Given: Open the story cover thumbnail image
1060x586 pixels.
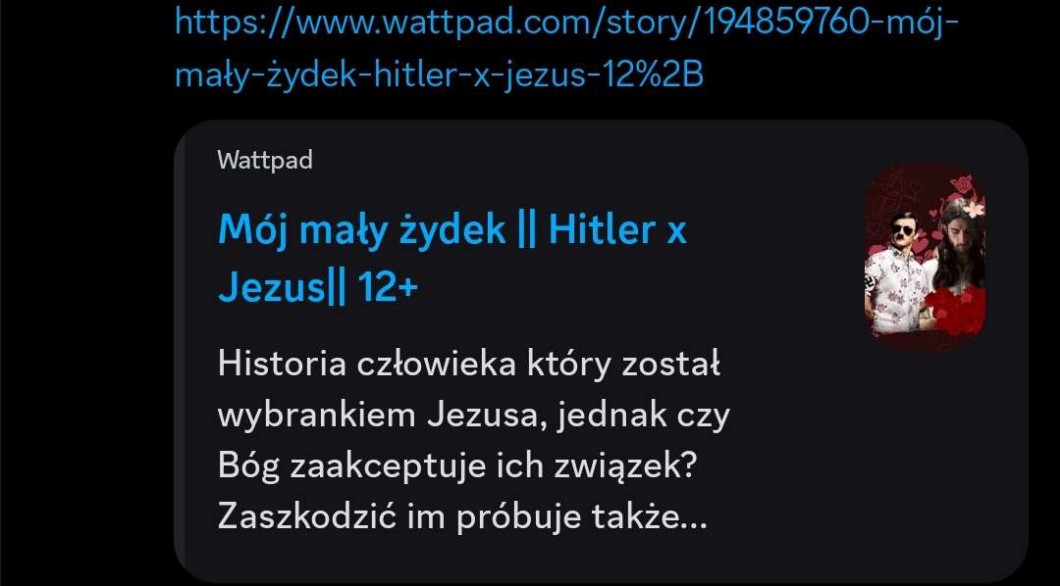Looking at the screenshot, I should [925, 257].
